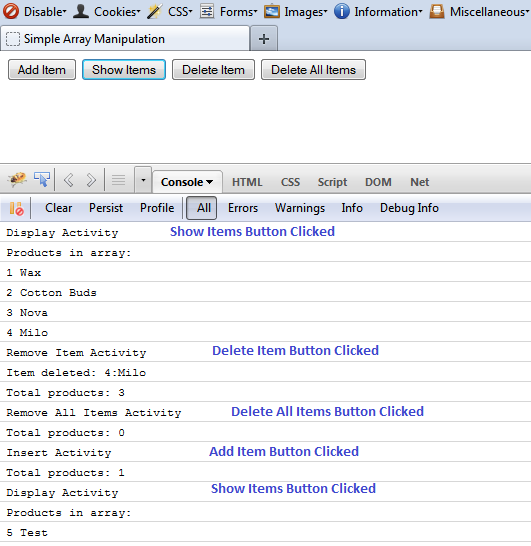The width and height of the screenshot is (531, 546).
Task: Click the Disable toolbar icon
Action: pyautogui.click(x=11, y=11)
